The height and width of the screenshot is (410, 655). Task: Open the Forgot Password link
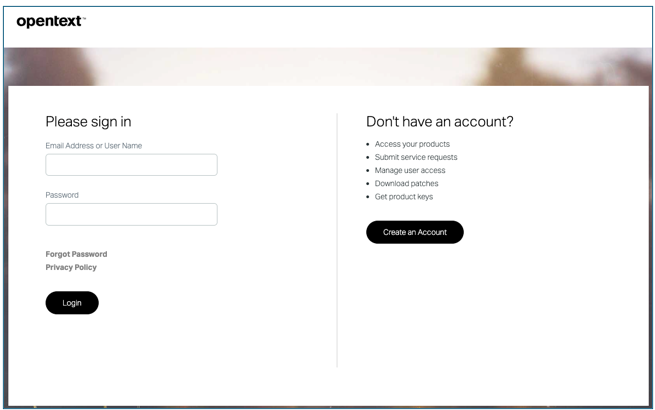coord(76,254)
